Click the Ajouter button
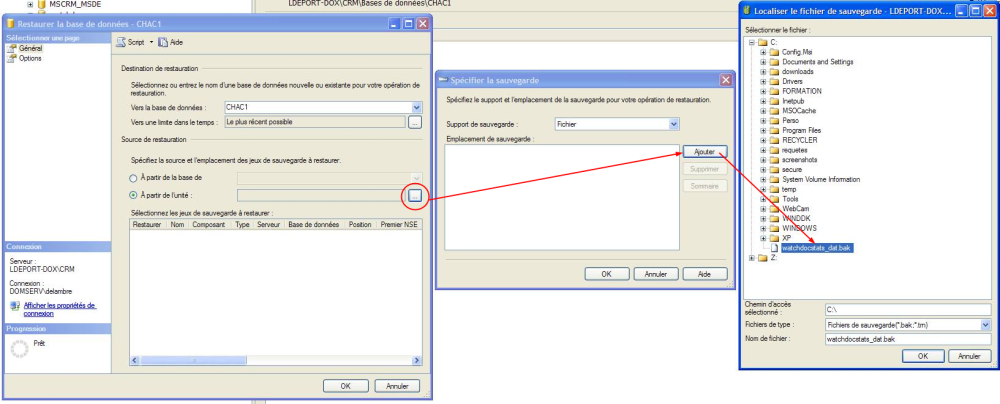Viewport: 1000px width, 404px height. click(704, 151)
